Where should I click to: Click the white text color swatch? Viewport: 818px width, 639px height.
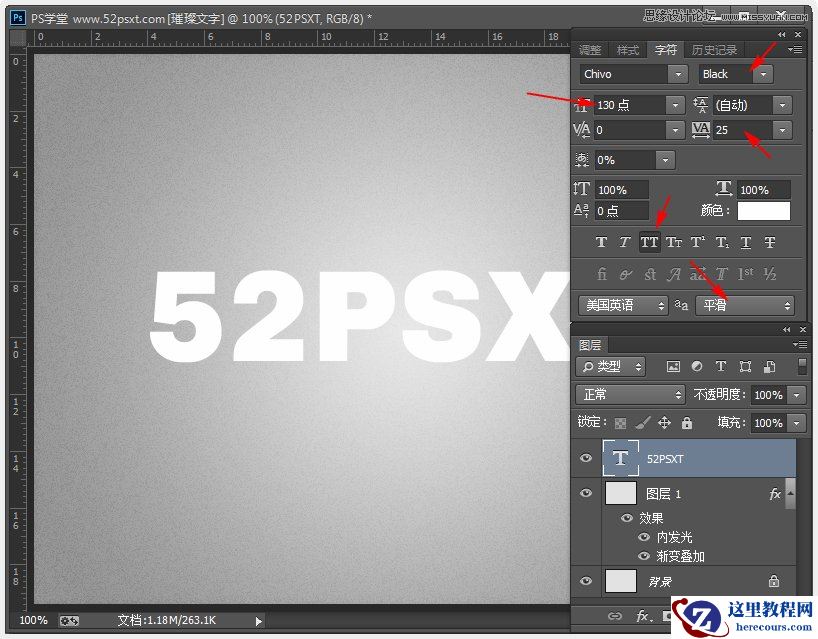click(764, 210)
